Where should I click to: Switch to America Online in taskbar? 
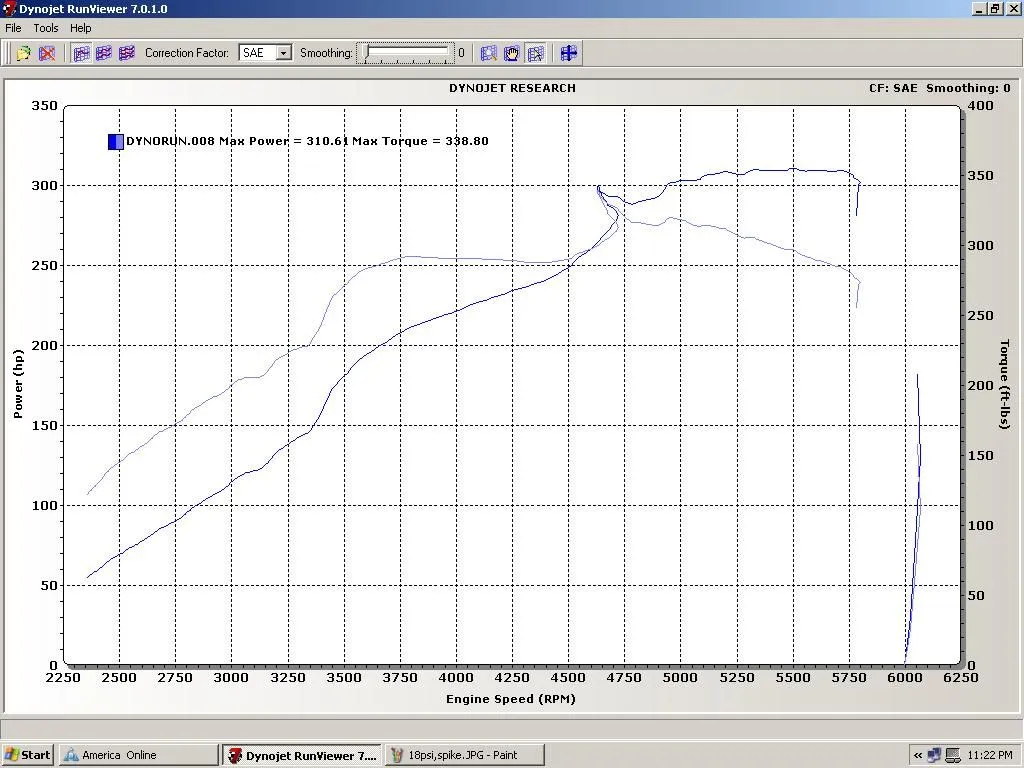[x=138, y=755]
